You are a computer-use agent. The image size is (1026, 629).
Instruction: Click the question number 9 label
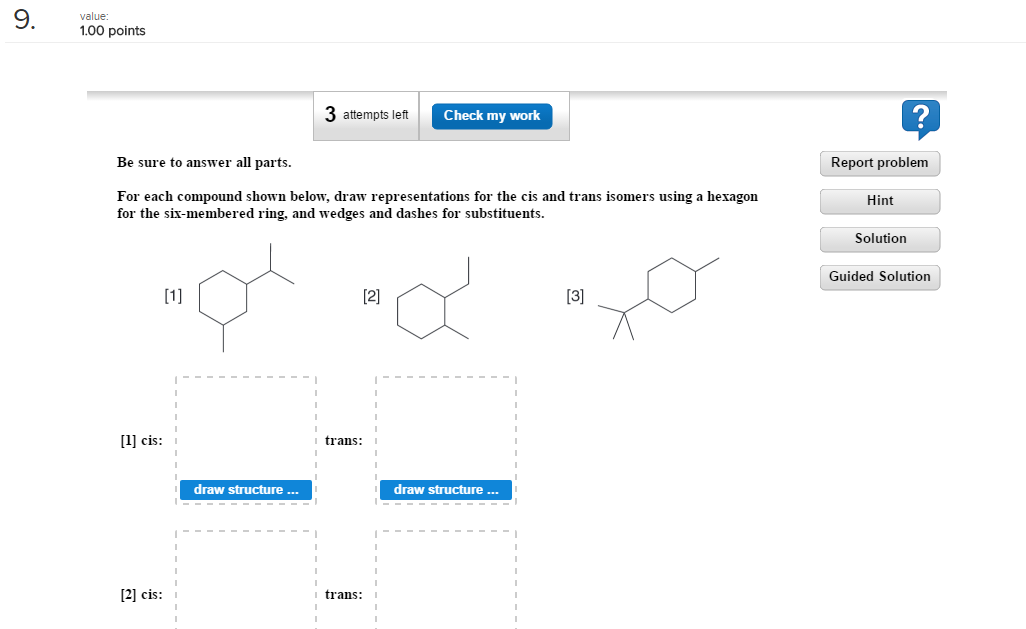pyautogui.click(x=22, y=22)
